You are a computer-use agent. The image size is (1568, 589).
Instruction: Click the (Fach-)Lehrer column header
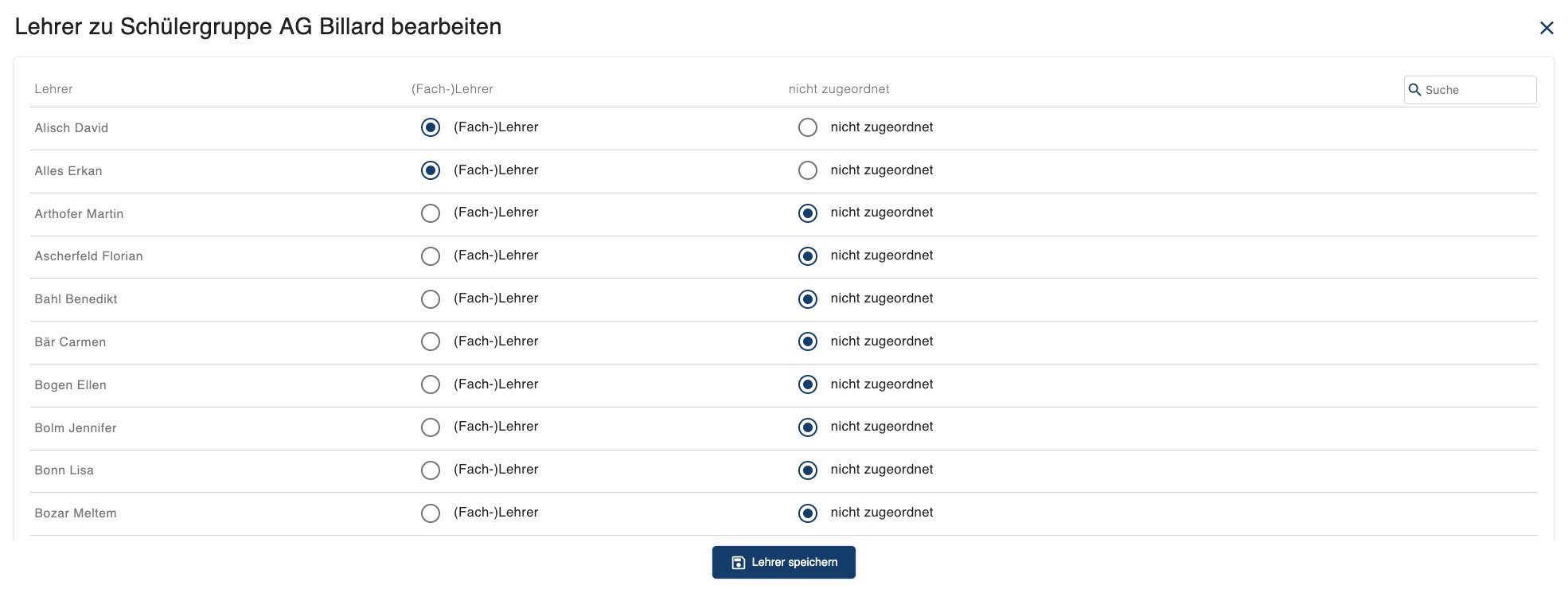[452, 89]
